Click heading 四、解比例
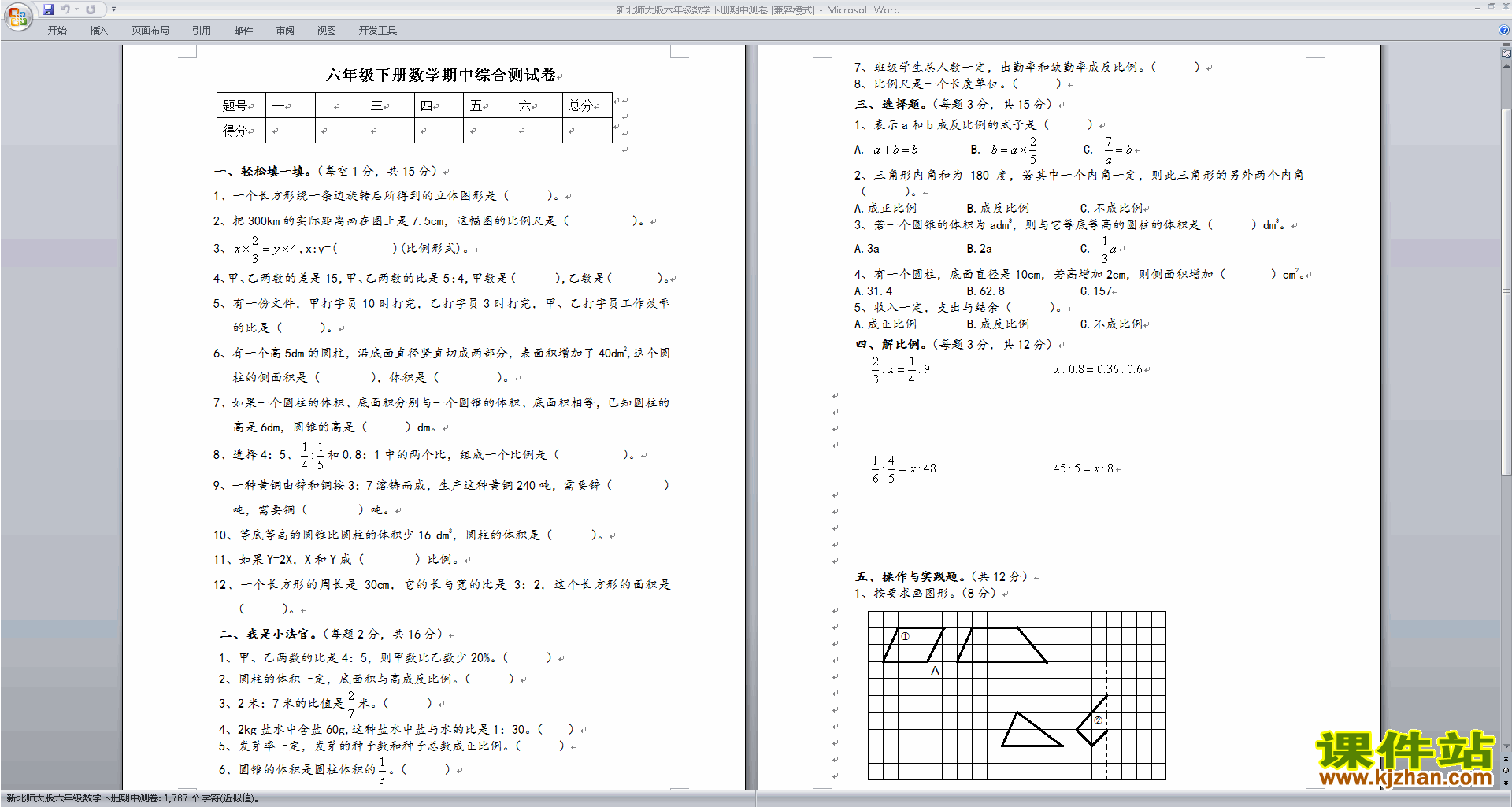Image resolution: width=1512 pixels, height=807 pixels. coord(891,344)
